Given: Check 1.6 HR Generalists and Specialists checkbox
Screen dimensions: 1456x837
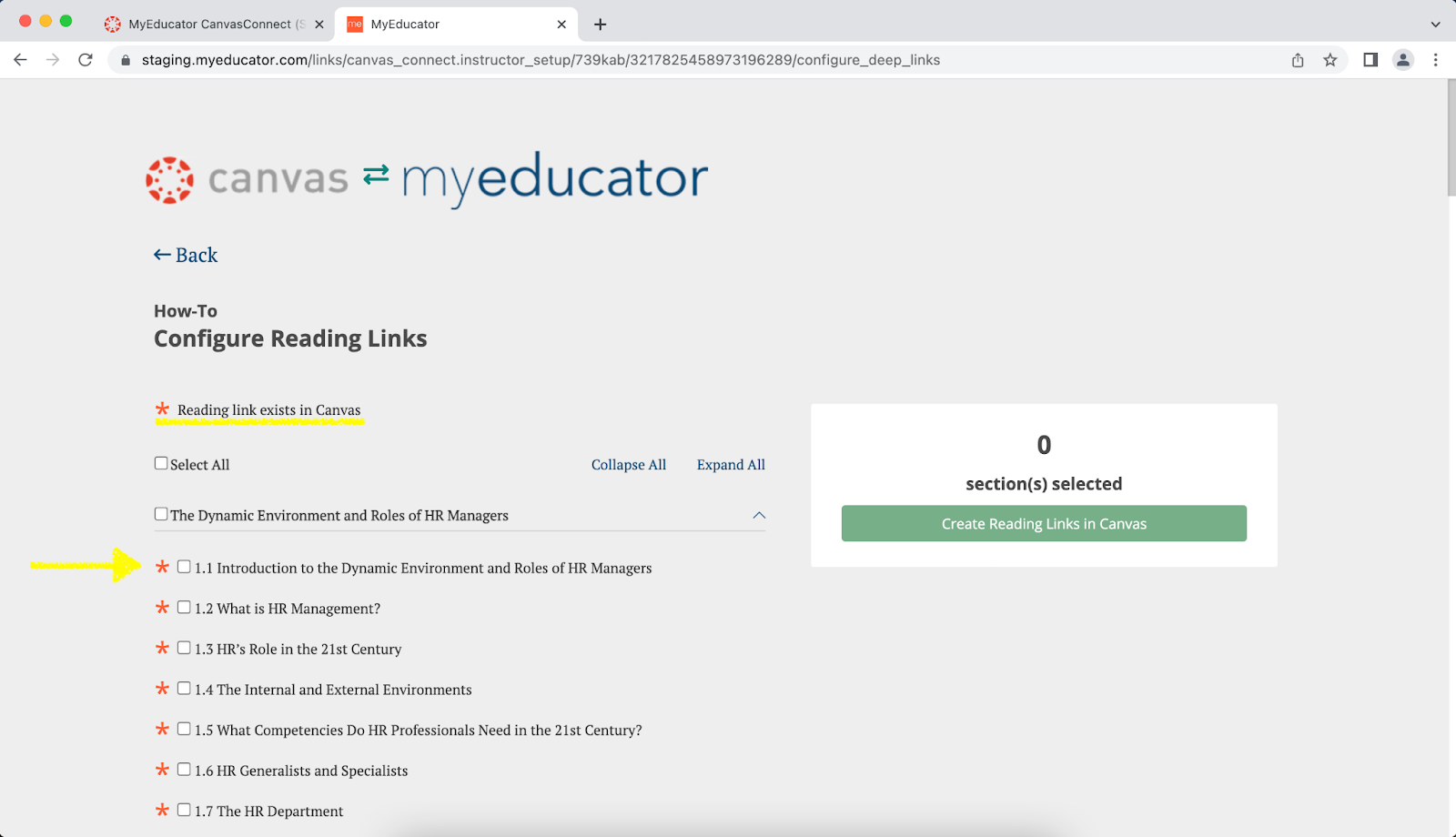Looking at the screenshot, I should click(x=184, y=770).
